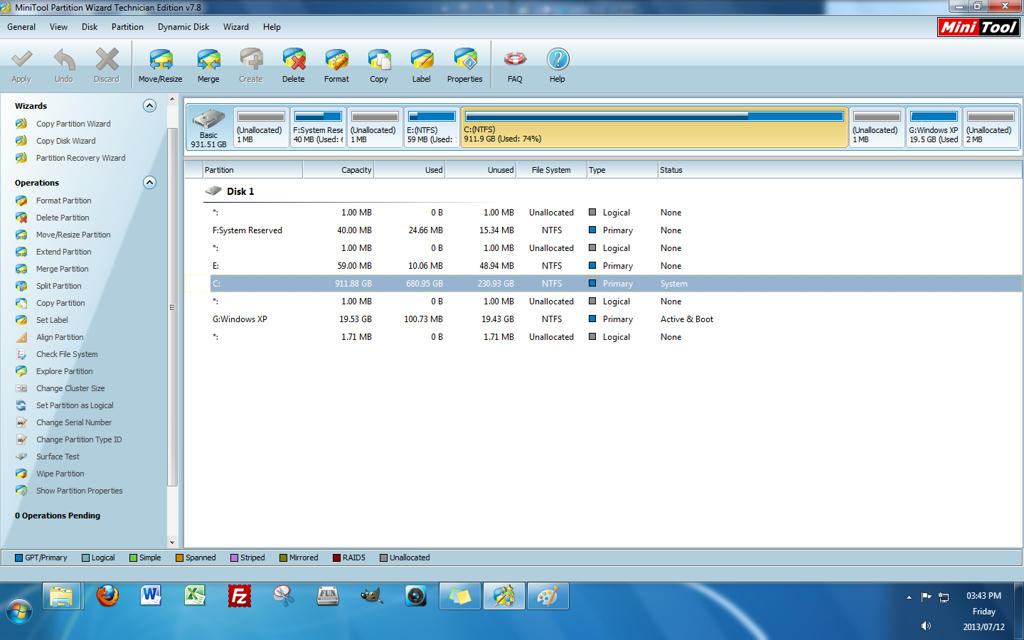
Task: Launch Copy Partition Wizard
Action: pyautogui.click(x=73, y=123)
